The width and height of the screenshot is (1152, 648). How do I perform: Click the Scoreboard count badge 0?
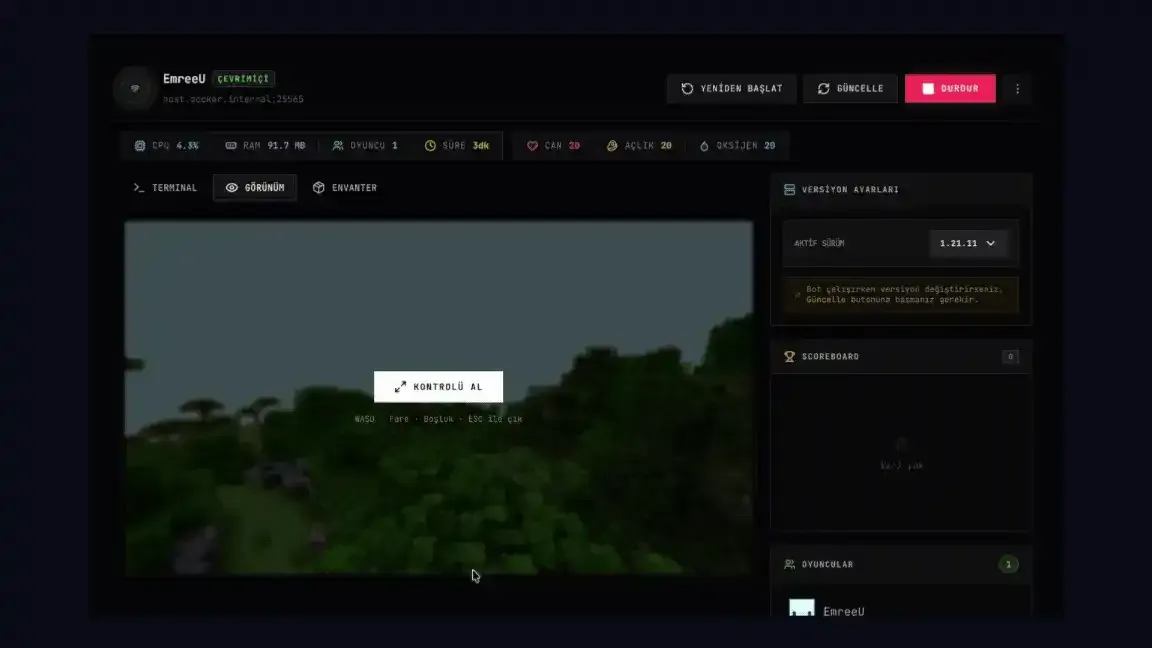pyautogui.click(x=1010, y=356)
